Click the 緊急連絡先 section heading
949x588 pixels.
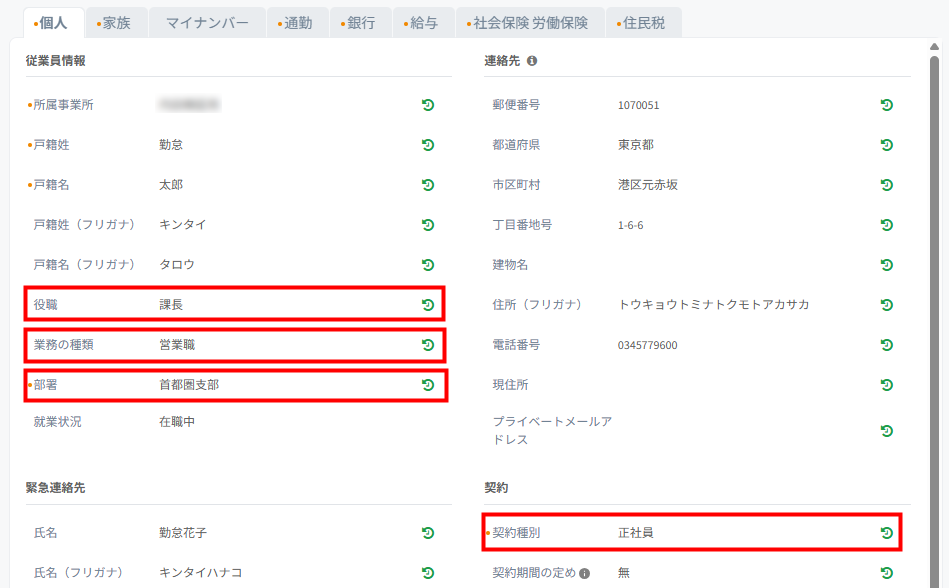coord(56,488)
